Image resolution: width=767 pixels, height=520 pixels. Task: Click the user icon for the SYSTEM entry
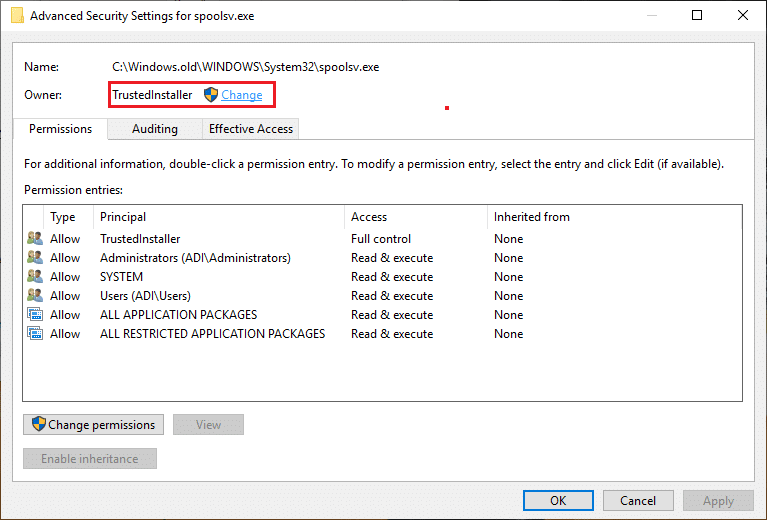[35, 277]
